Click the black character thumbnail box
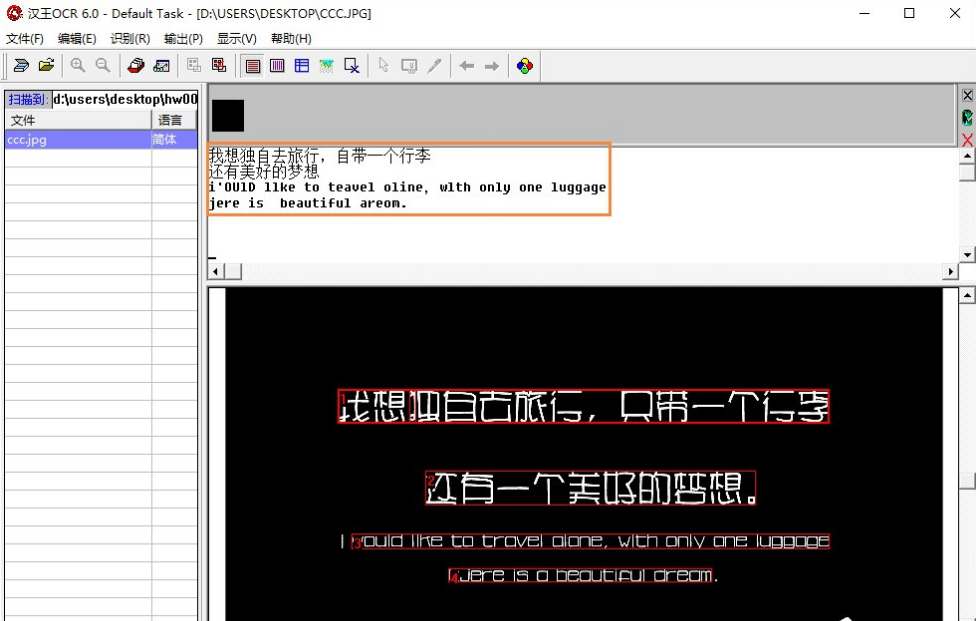 click(x=228, y=115)
